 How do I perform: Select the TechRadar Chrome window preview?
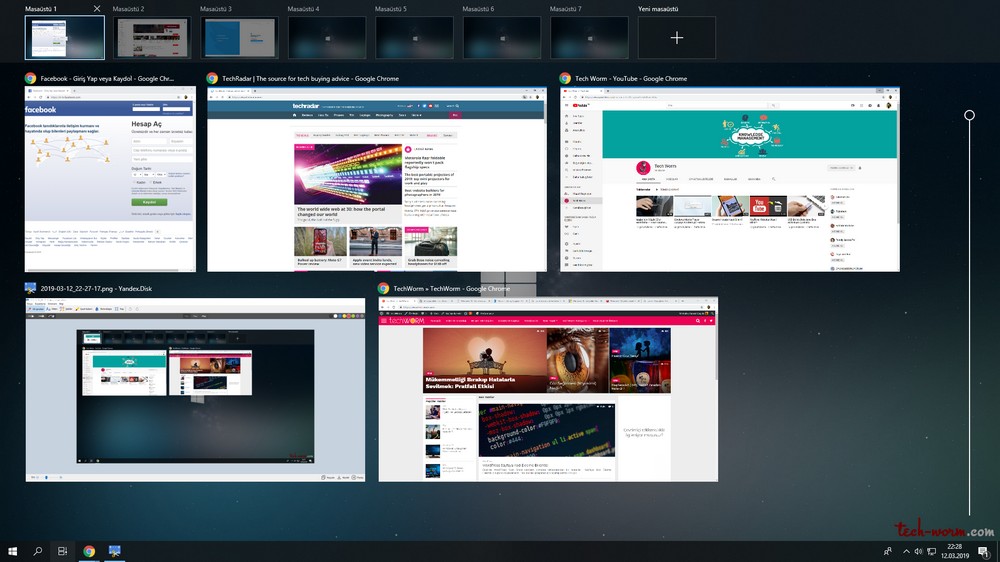376,178
